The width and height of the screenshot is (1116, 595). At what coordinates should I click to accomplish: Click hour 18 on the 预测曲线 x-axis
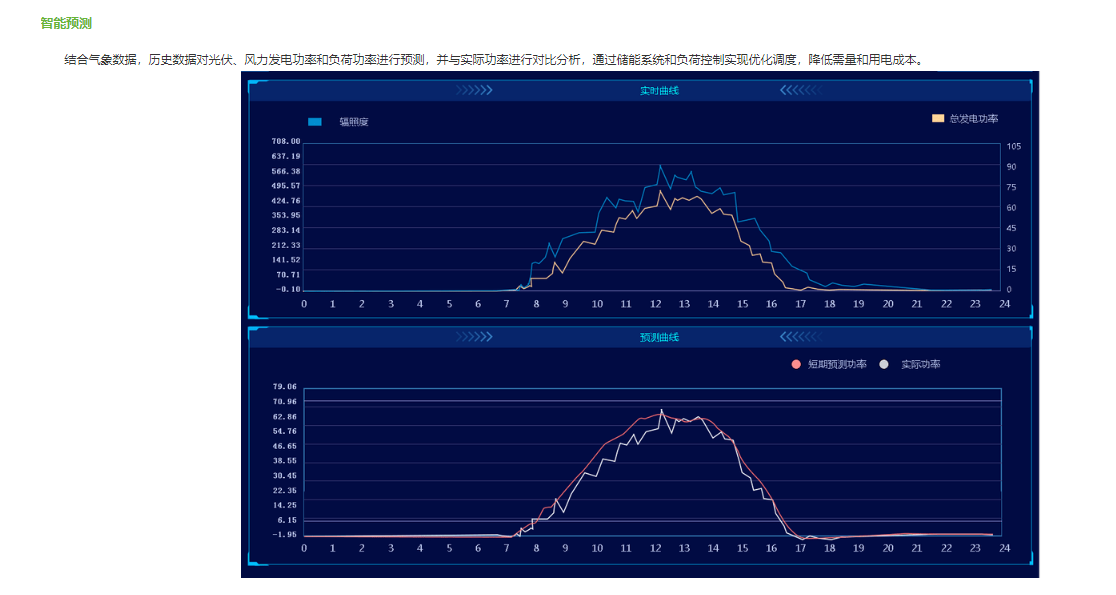(x=830, y=548)
